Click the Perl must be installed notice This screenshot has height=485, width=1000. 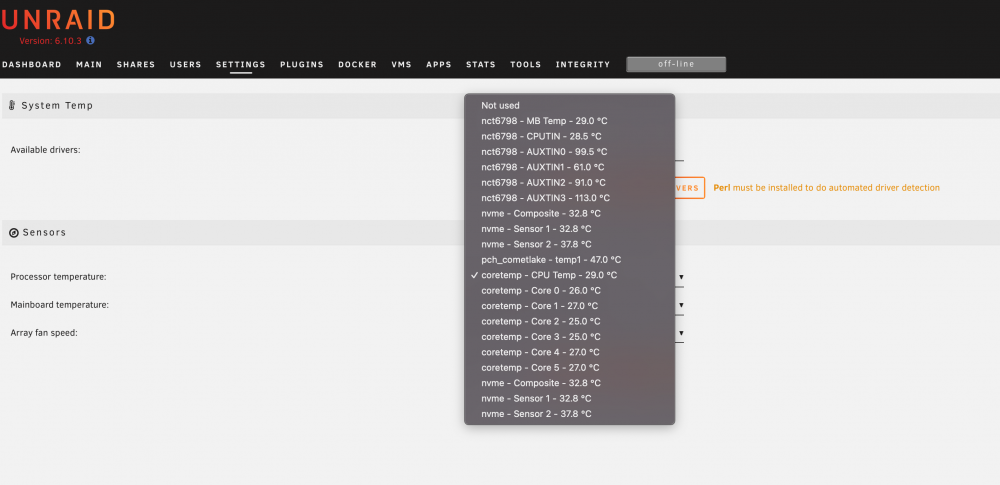point(827,188)
